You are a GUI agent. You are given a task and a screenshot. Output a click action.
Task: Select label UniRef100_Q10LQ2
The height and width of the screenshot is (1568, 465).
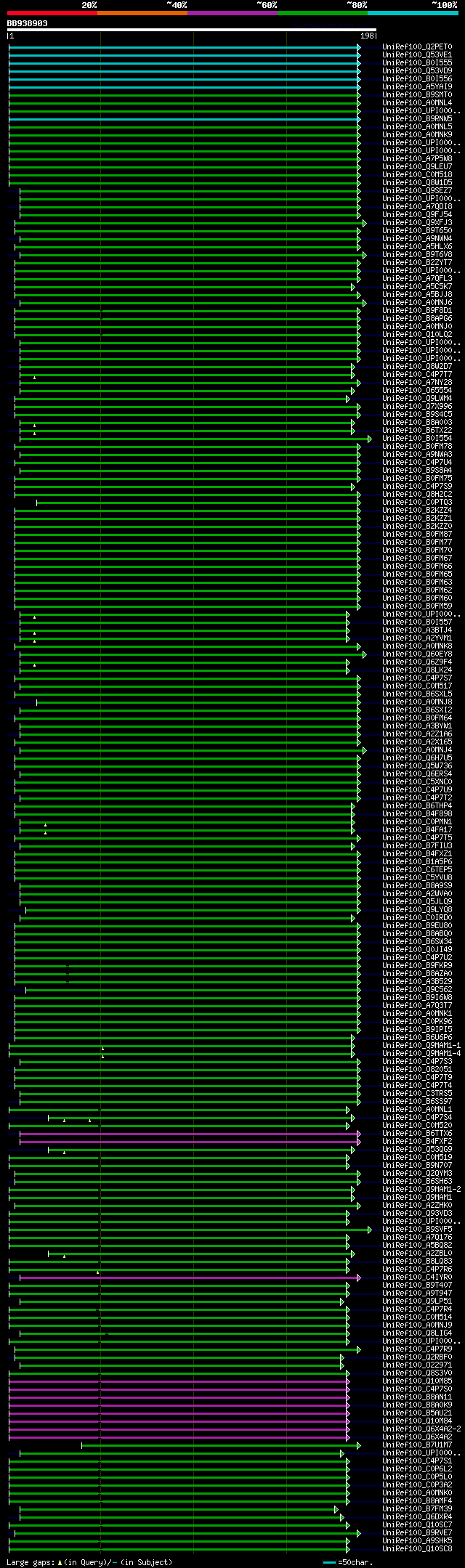(417, 335)
